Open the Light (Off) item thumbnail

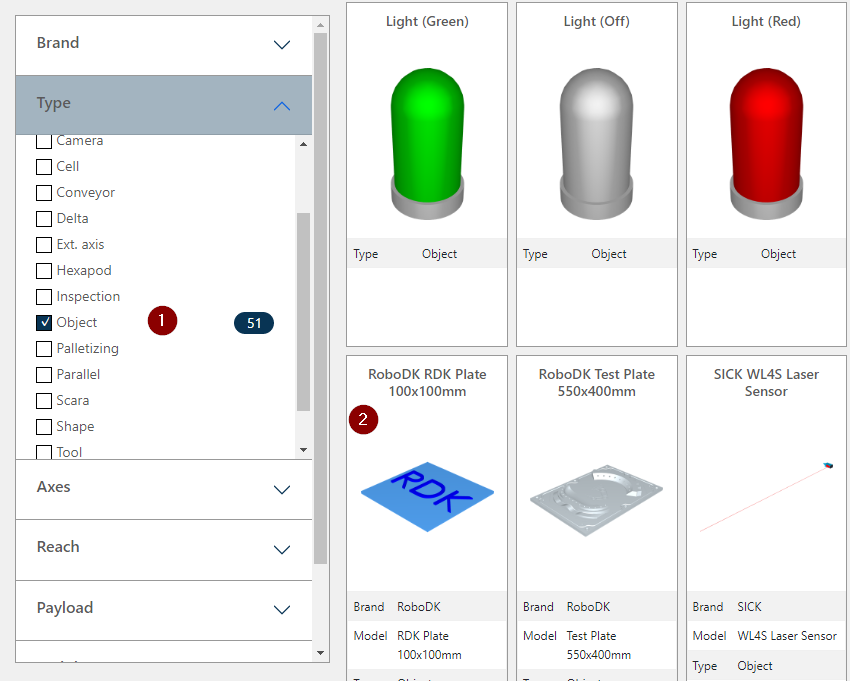tap(596, 144)
